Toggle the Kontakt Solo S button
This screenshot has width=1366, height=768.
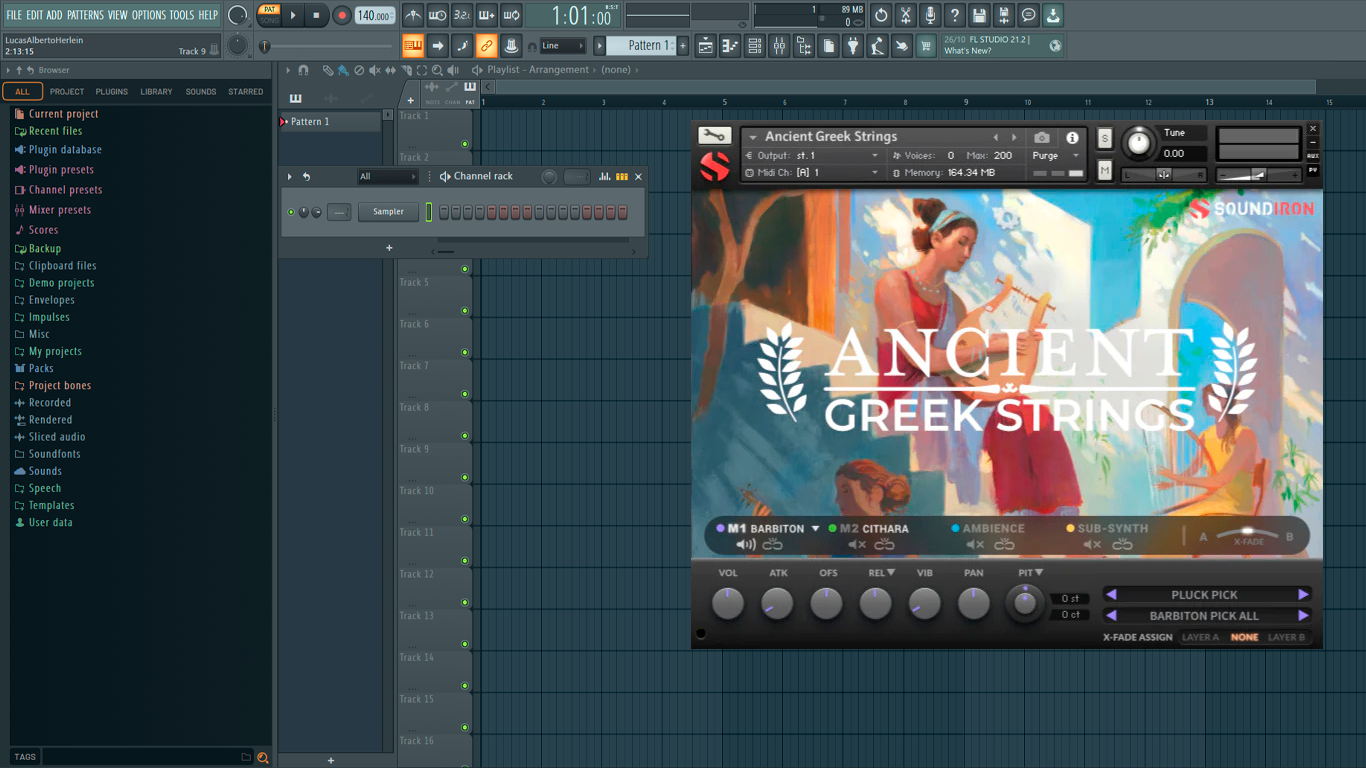(1105, 138)
